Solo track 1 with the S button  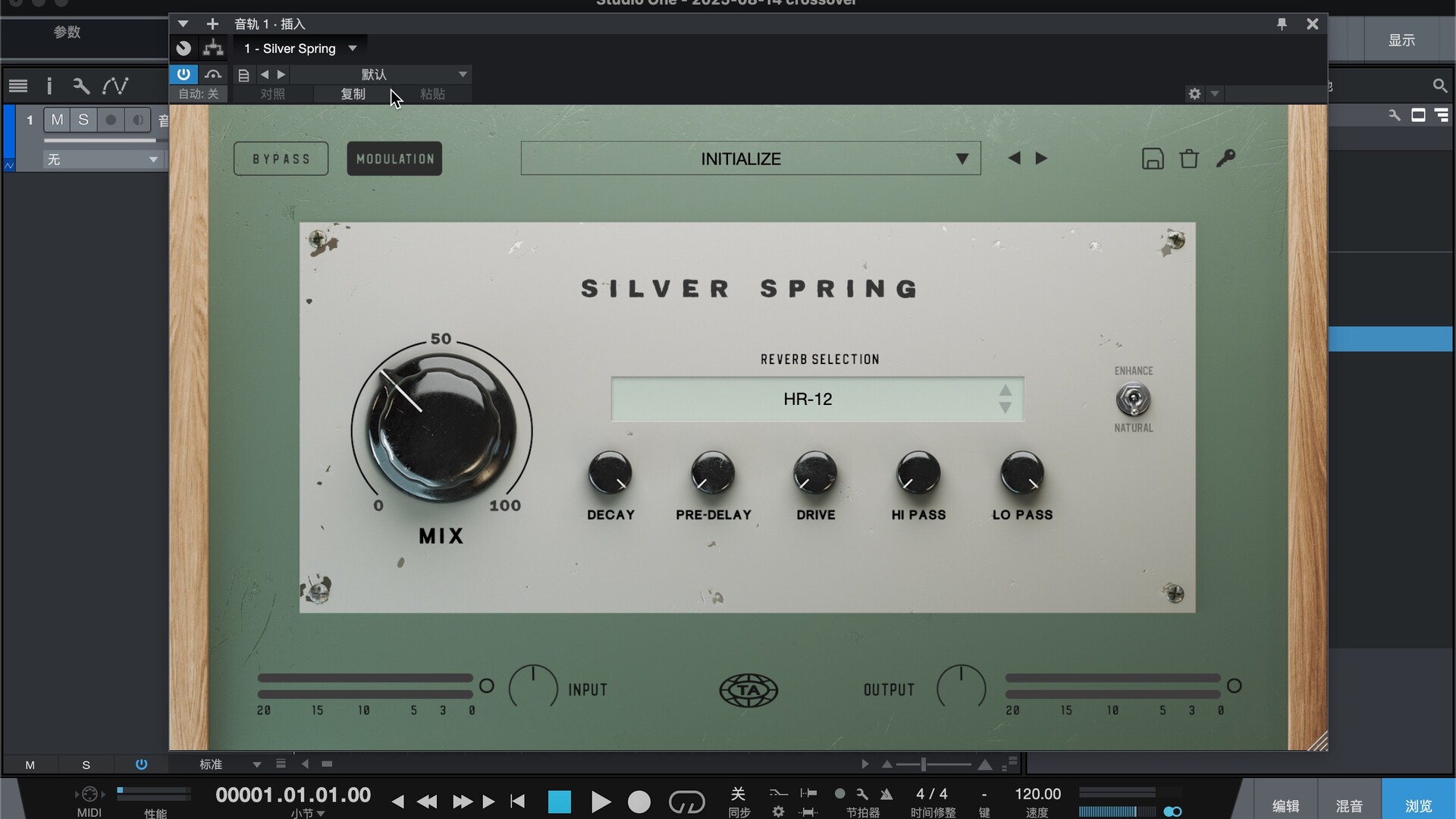83,120
